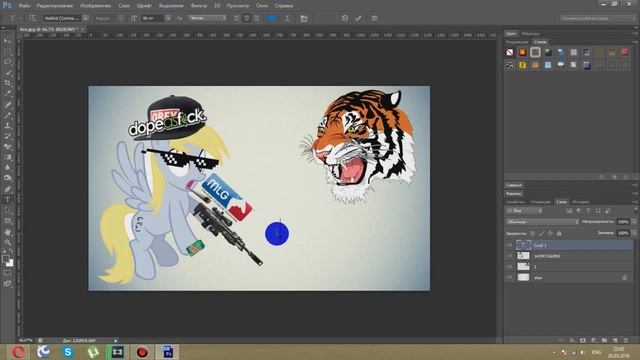Select the Zoom tool
Screen dimensions: 640x360
click(x=7, y=242)
